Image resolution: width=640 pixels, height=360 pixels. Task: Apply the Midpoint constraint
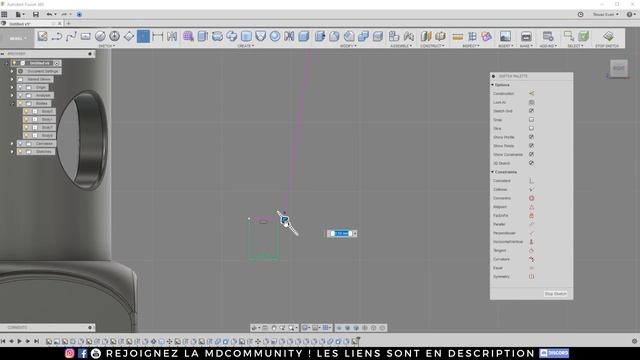coord(531,207)
